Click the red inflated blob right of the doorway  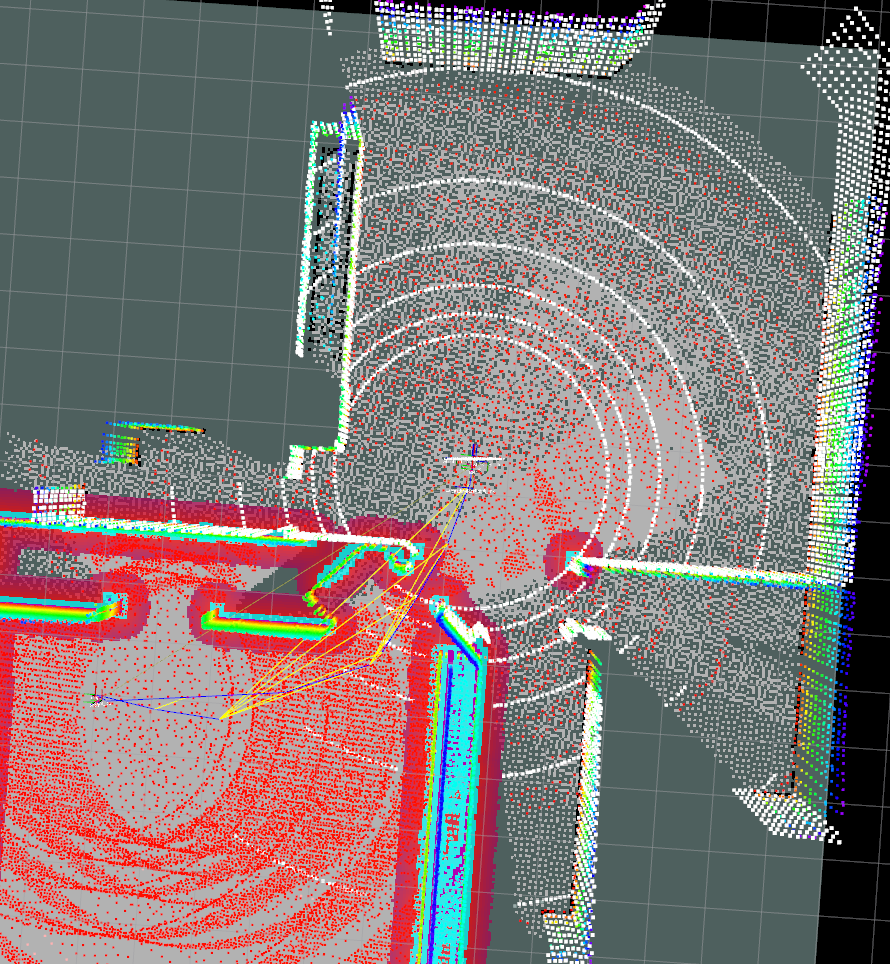click(x=563, y=559)
